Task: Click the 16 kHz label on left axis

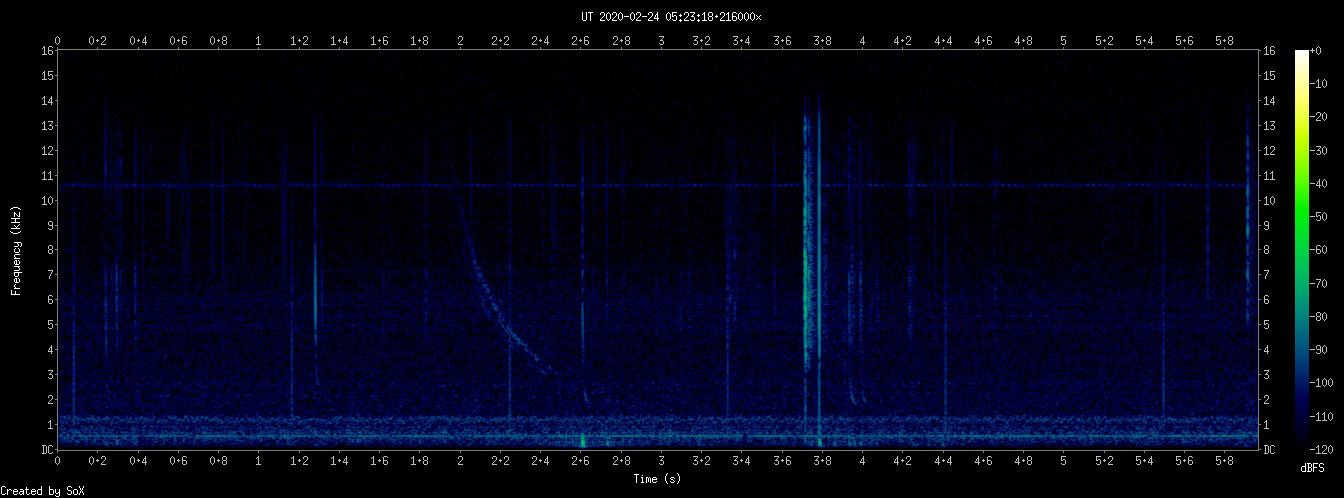Action: (x=47, y=51)
